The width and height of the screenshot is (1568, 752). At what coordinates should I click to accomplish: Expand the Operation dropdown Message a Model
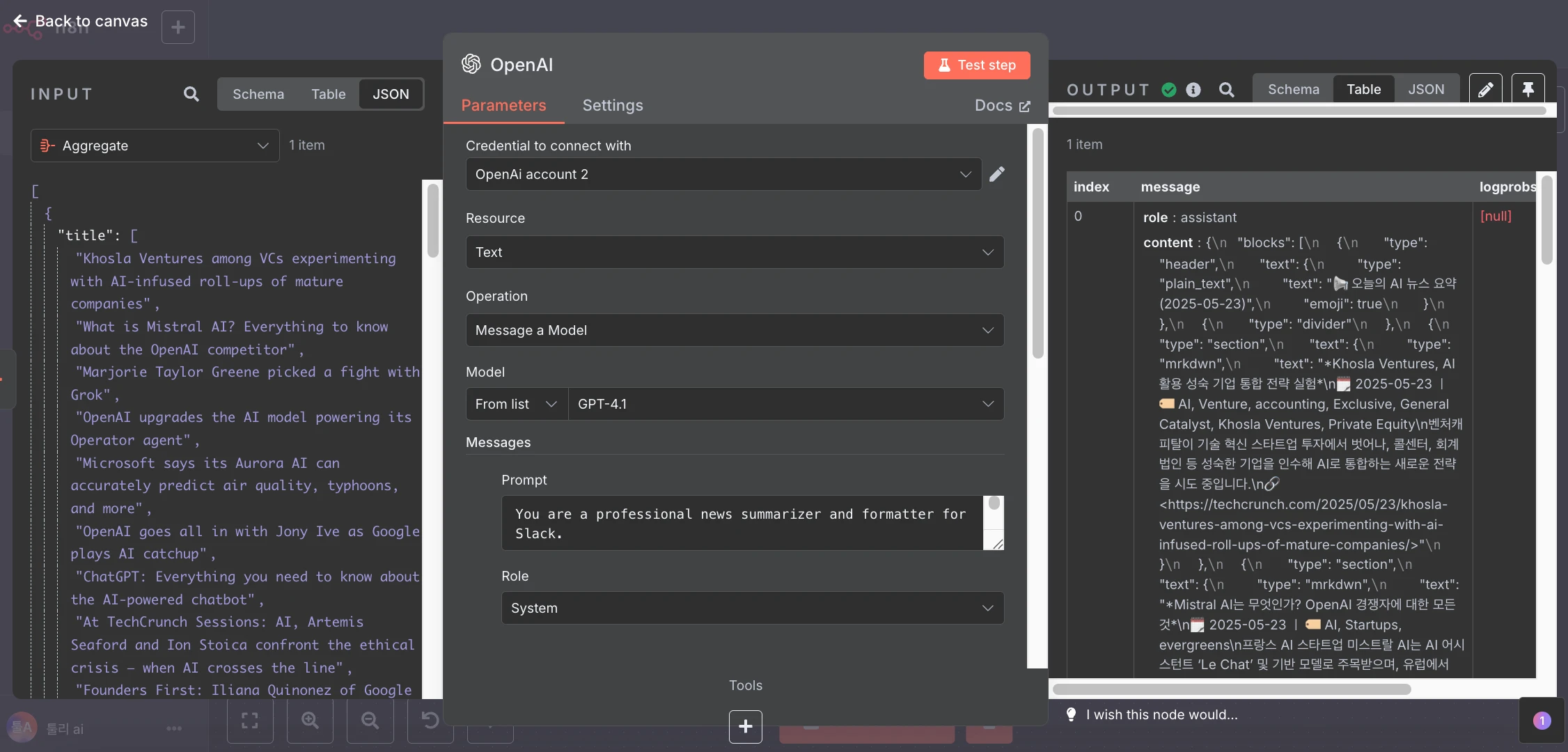[x=735, y=330]
